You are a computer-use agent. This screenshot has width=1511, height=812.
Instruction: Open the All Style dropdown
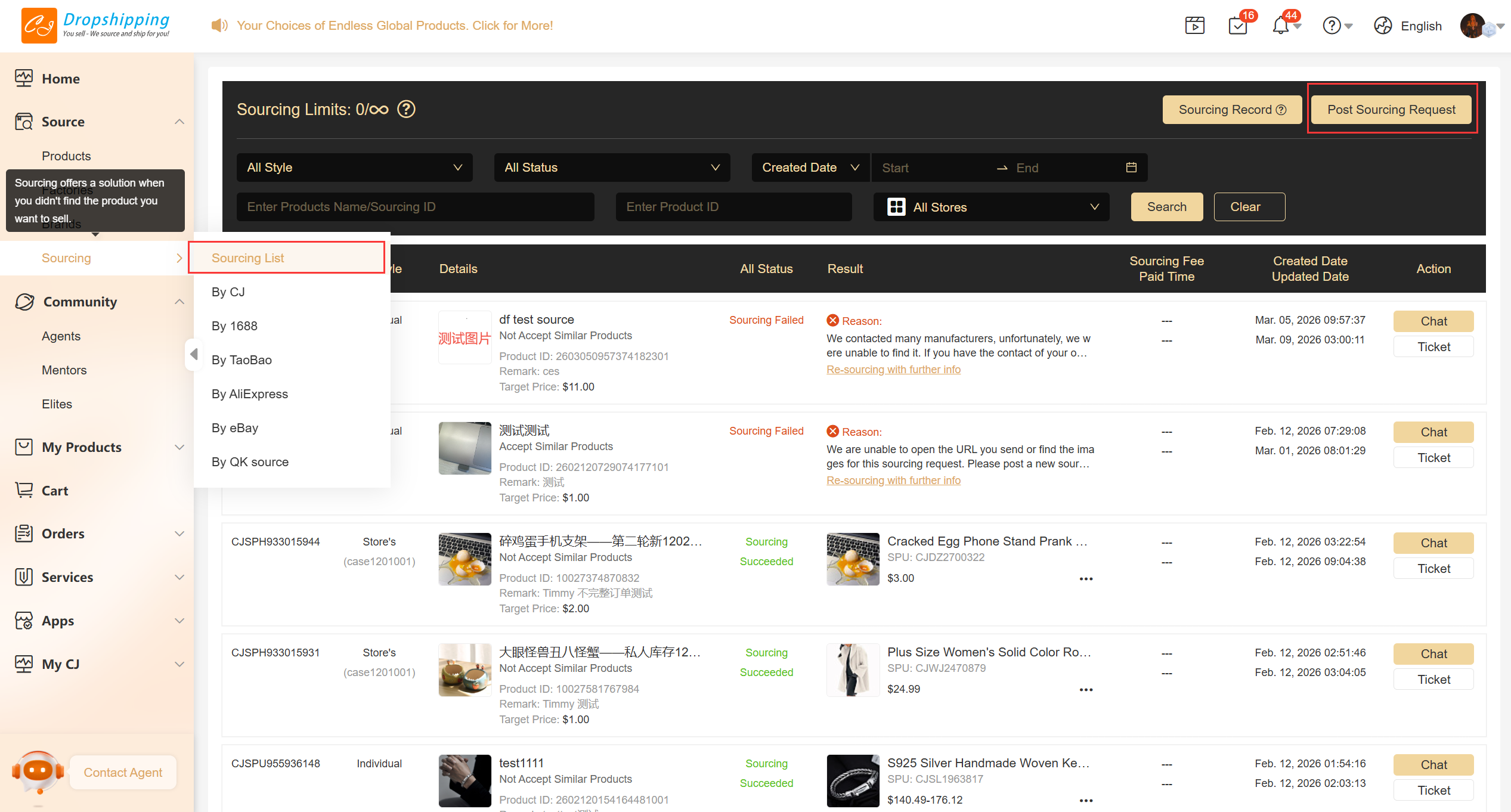(354, 168)
